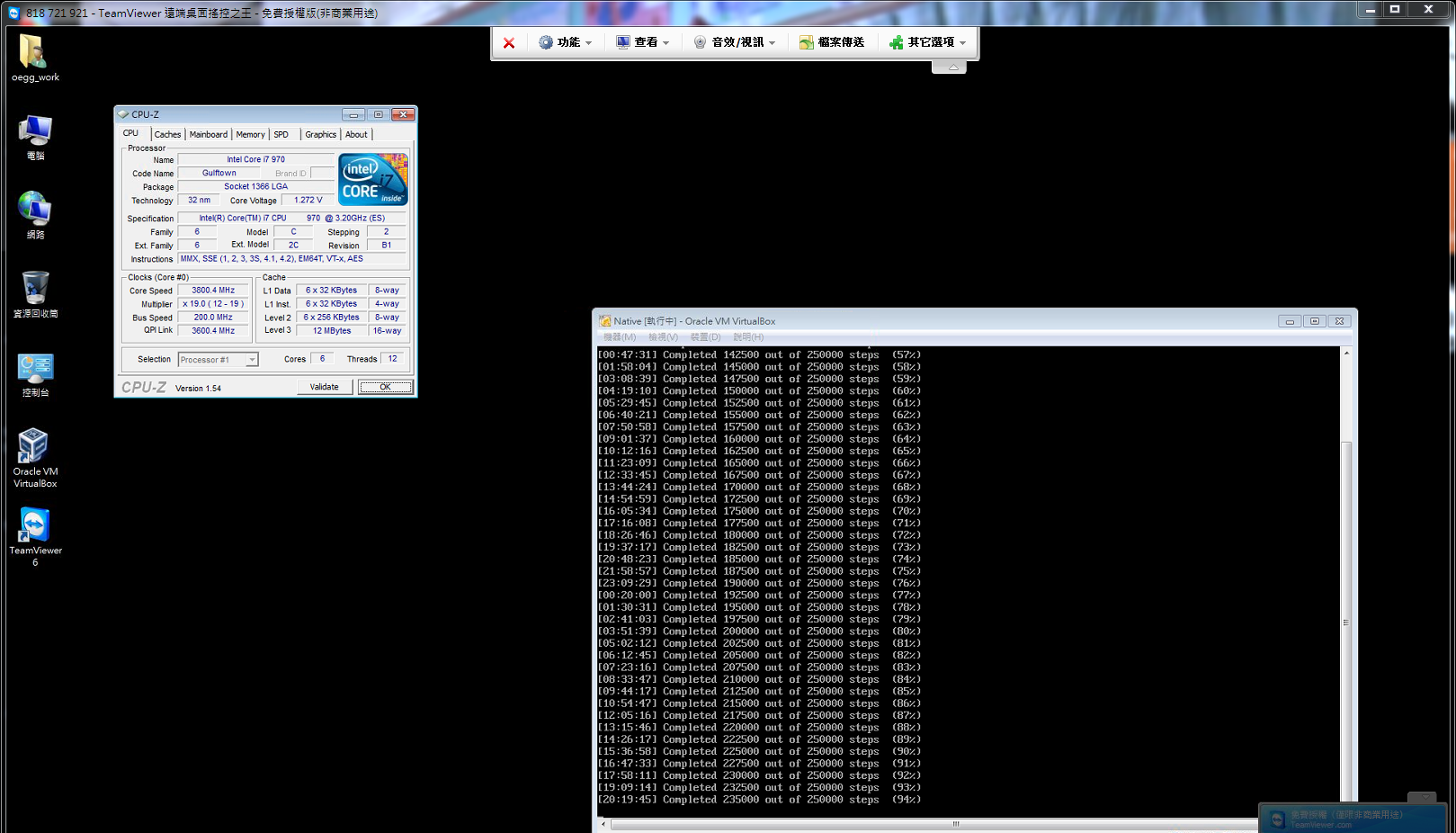Click the Multiplier value x 19.0
1456x833 pixels.
click(213, 304)
